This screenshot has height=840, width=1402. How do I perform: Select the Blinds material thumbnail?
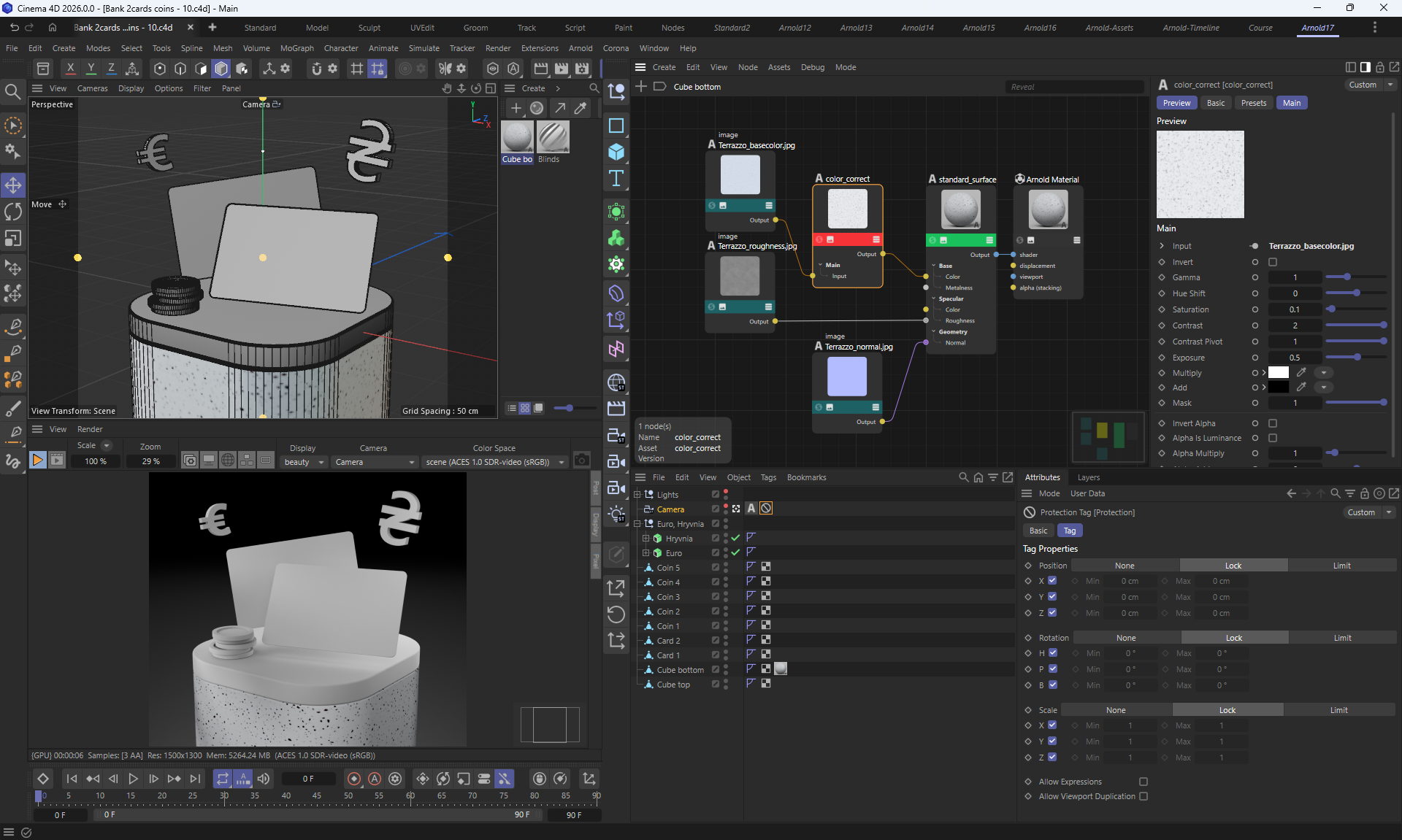(553, 137)
